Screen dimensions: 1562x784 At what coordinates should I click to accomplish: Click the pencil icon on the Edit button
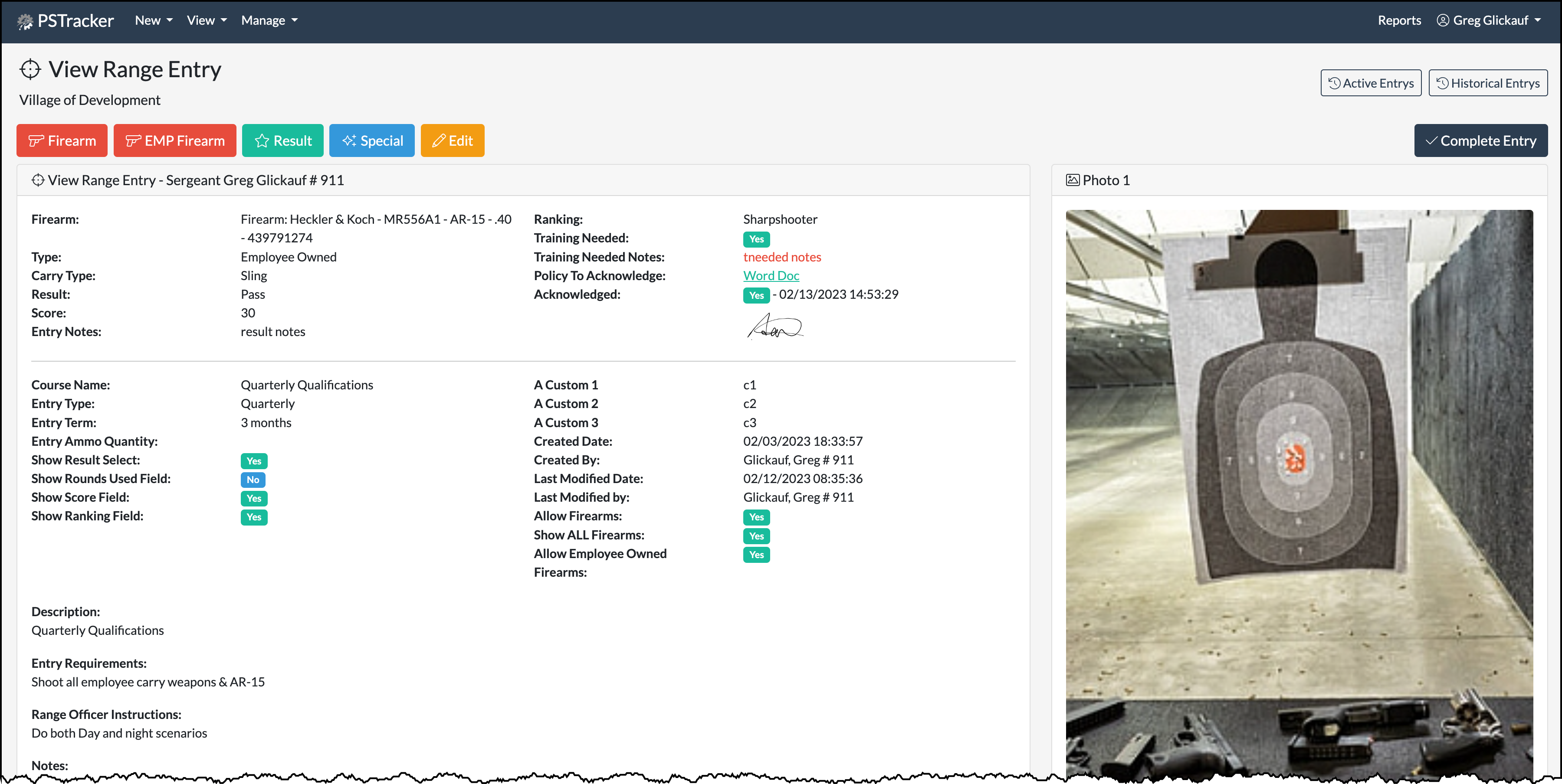438,141
